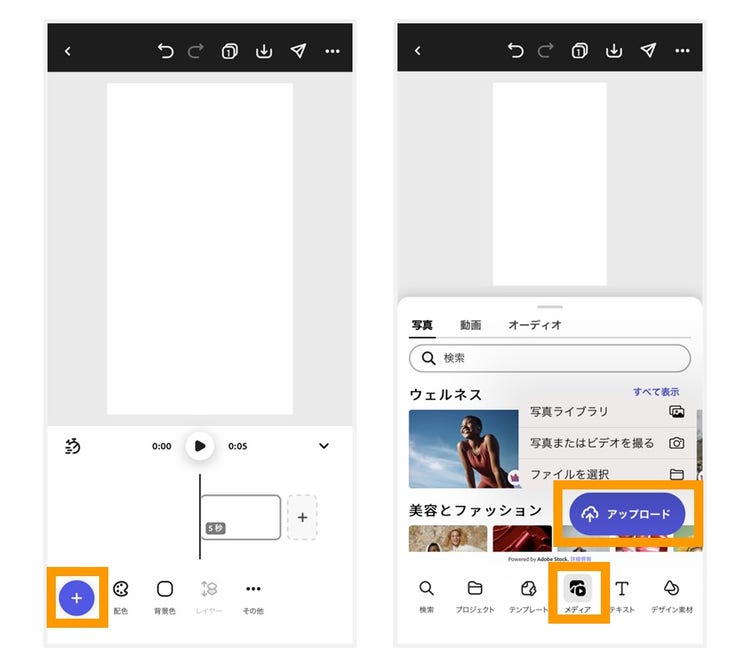The height and width of the screenshot is (667, 750).
Task: Open the pages icon in the left screen
Action: click(230, 51)
